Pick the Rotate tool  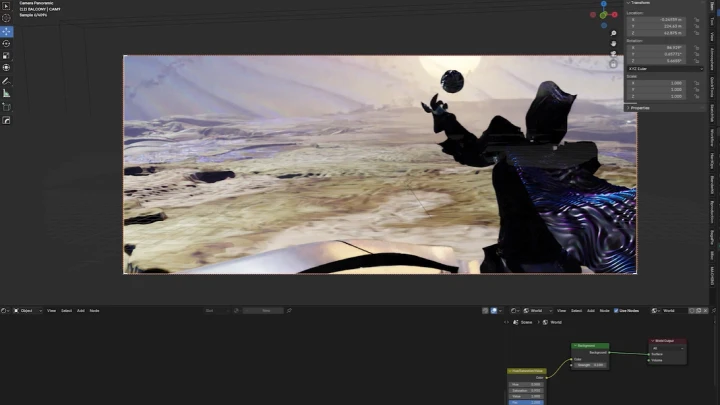pyautogui.click(x=6, y=44)
